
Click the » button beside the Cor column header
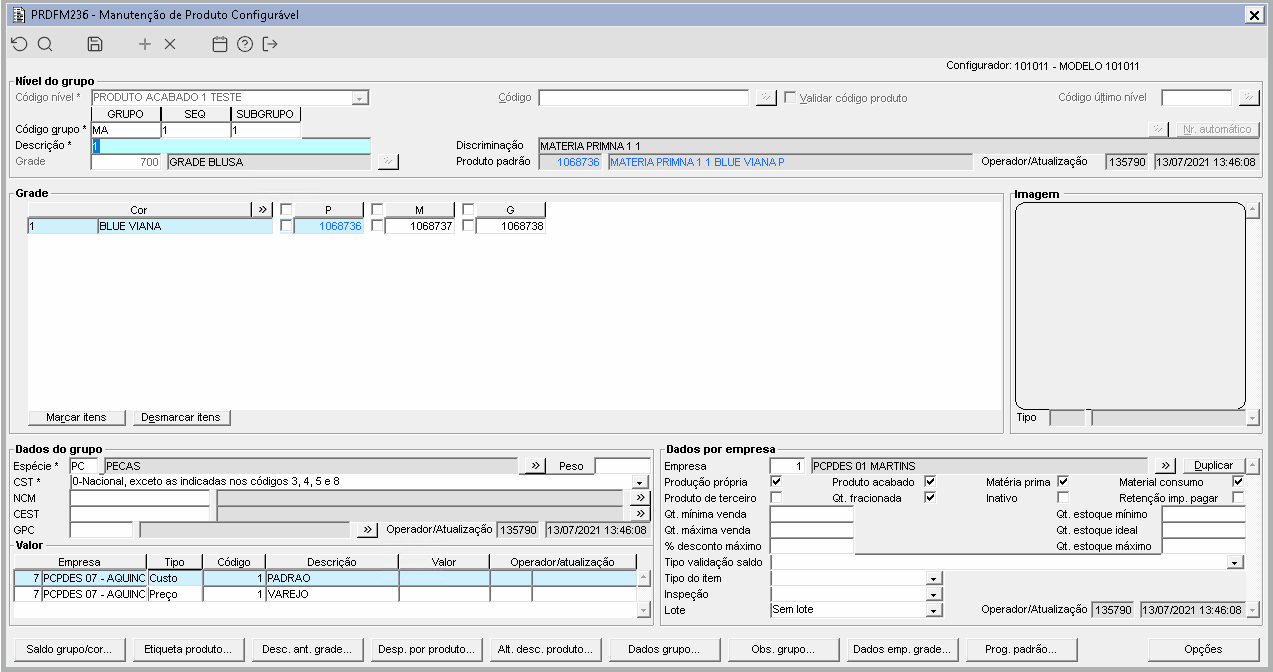[x=263, y=210]
